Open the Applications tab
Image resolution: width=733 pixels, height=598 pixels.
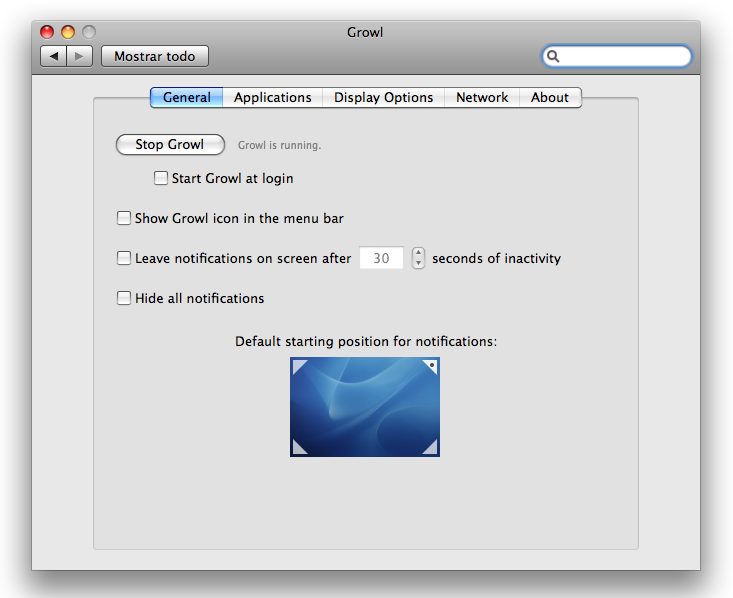click(x=273, y=97)
